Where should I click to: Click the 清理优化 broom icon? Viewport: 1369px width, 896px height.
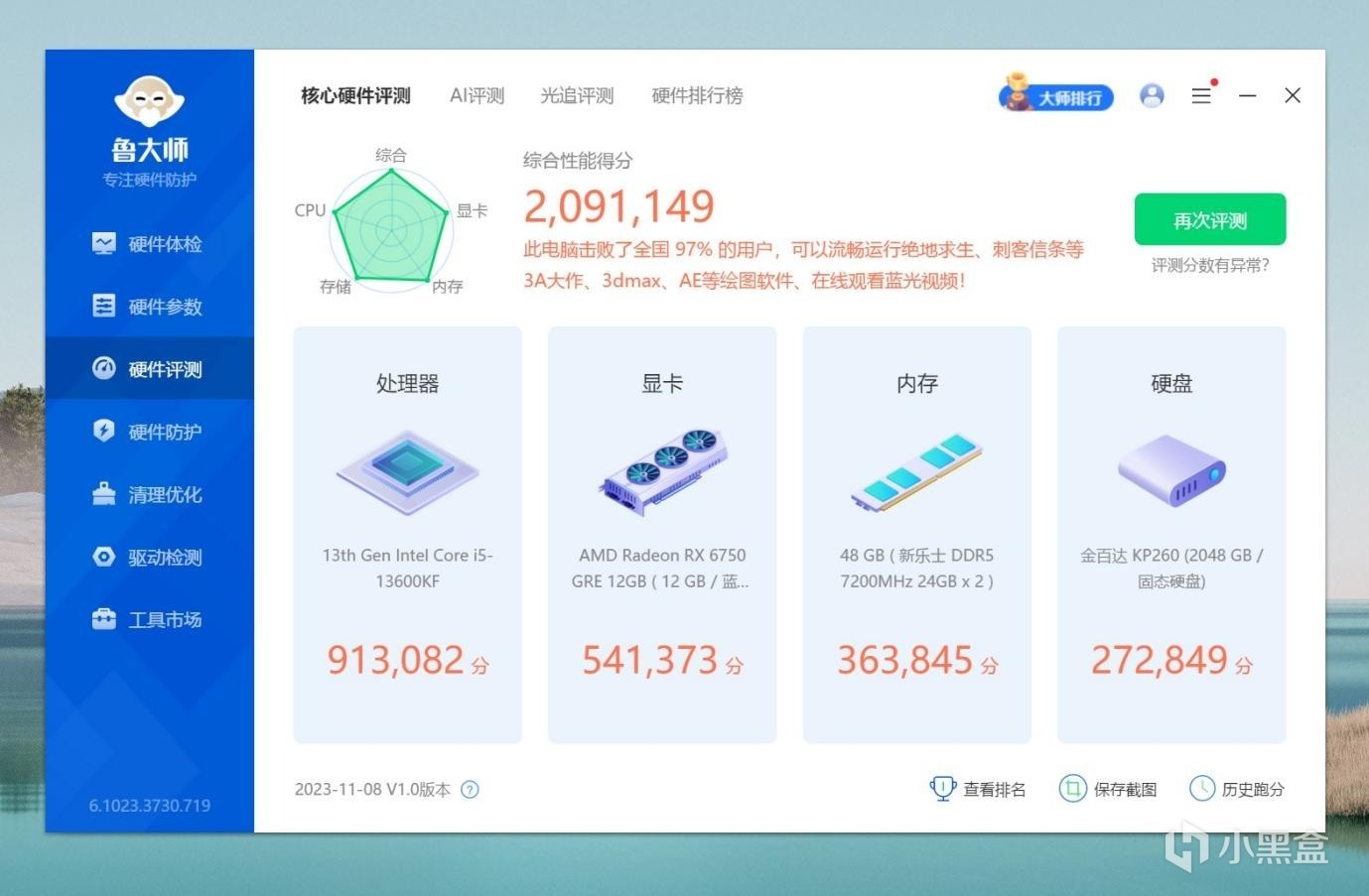tap(104, 493)
